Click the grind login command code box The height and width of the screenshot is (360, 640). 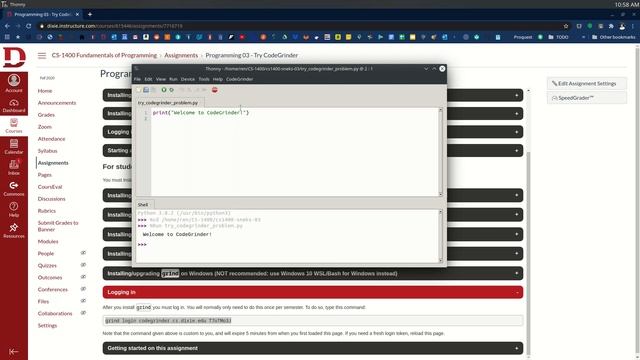(313, 320)
